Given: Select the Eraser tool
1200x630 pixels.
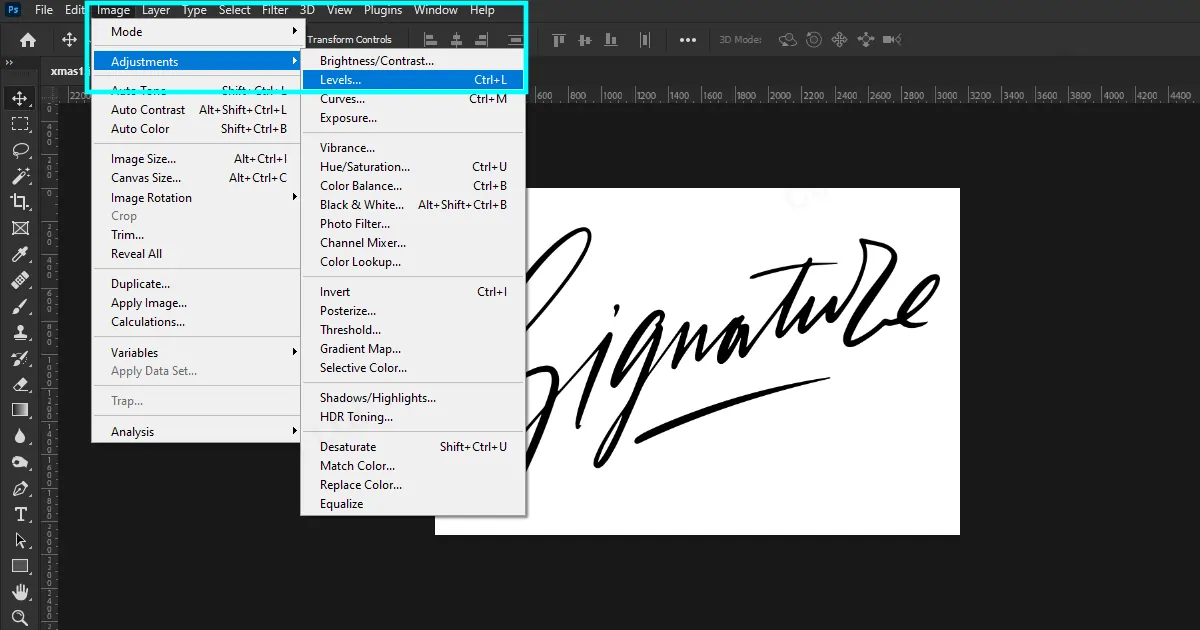Looking at the screenshot, I should 20,384.
